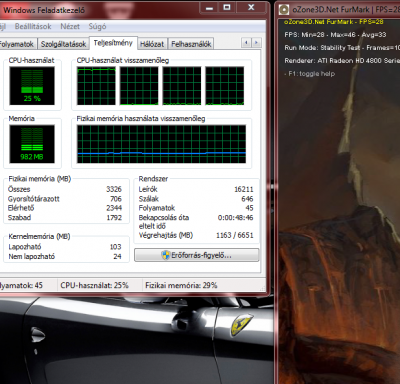Minimize the Windows Feladatkezelő window
The image size is (400, 384).
pyautogui.click(x=209, y=8)
